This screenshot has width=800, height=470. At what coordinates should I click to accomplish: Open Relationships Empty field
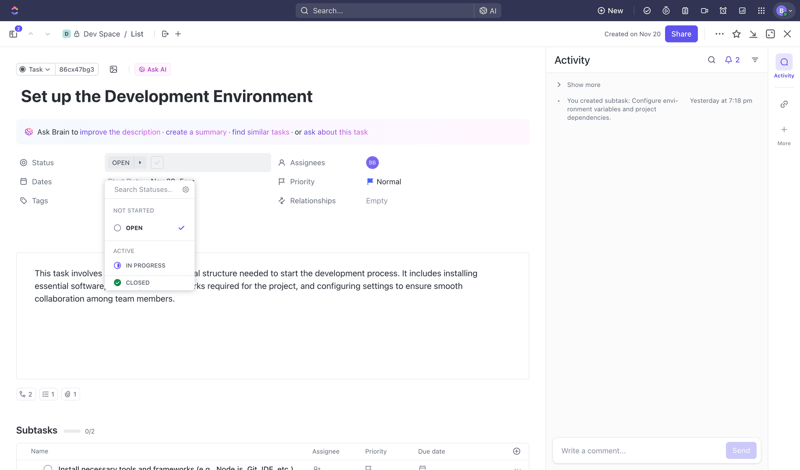377,201
